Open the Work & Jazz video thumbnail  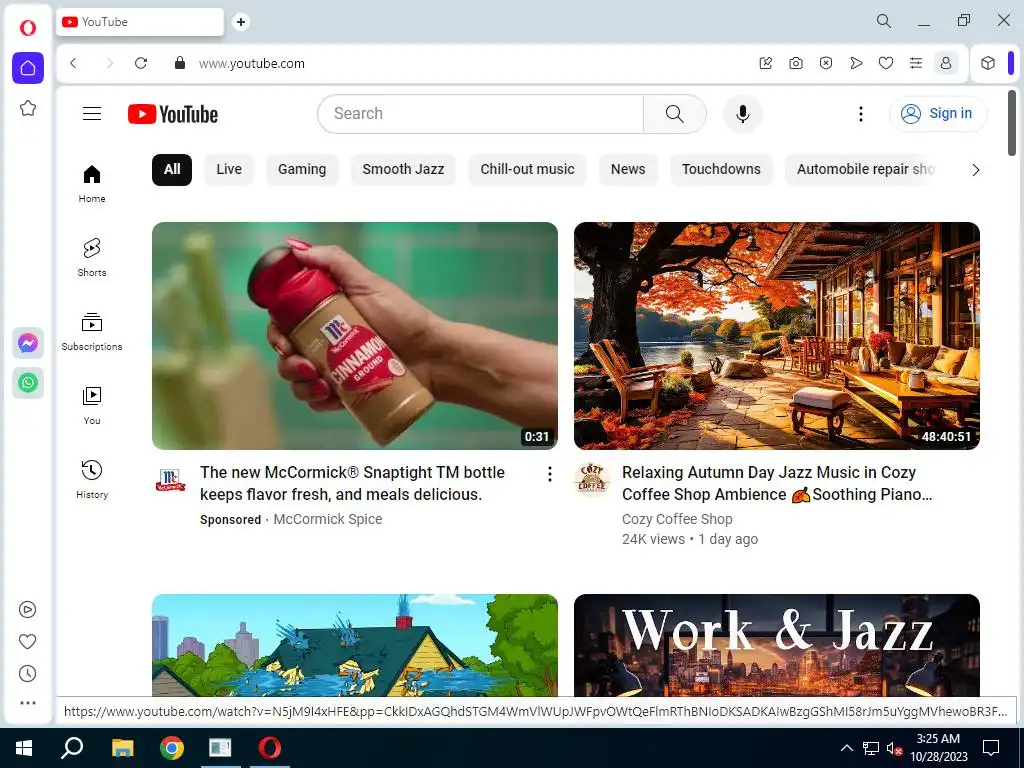(776, 645)
